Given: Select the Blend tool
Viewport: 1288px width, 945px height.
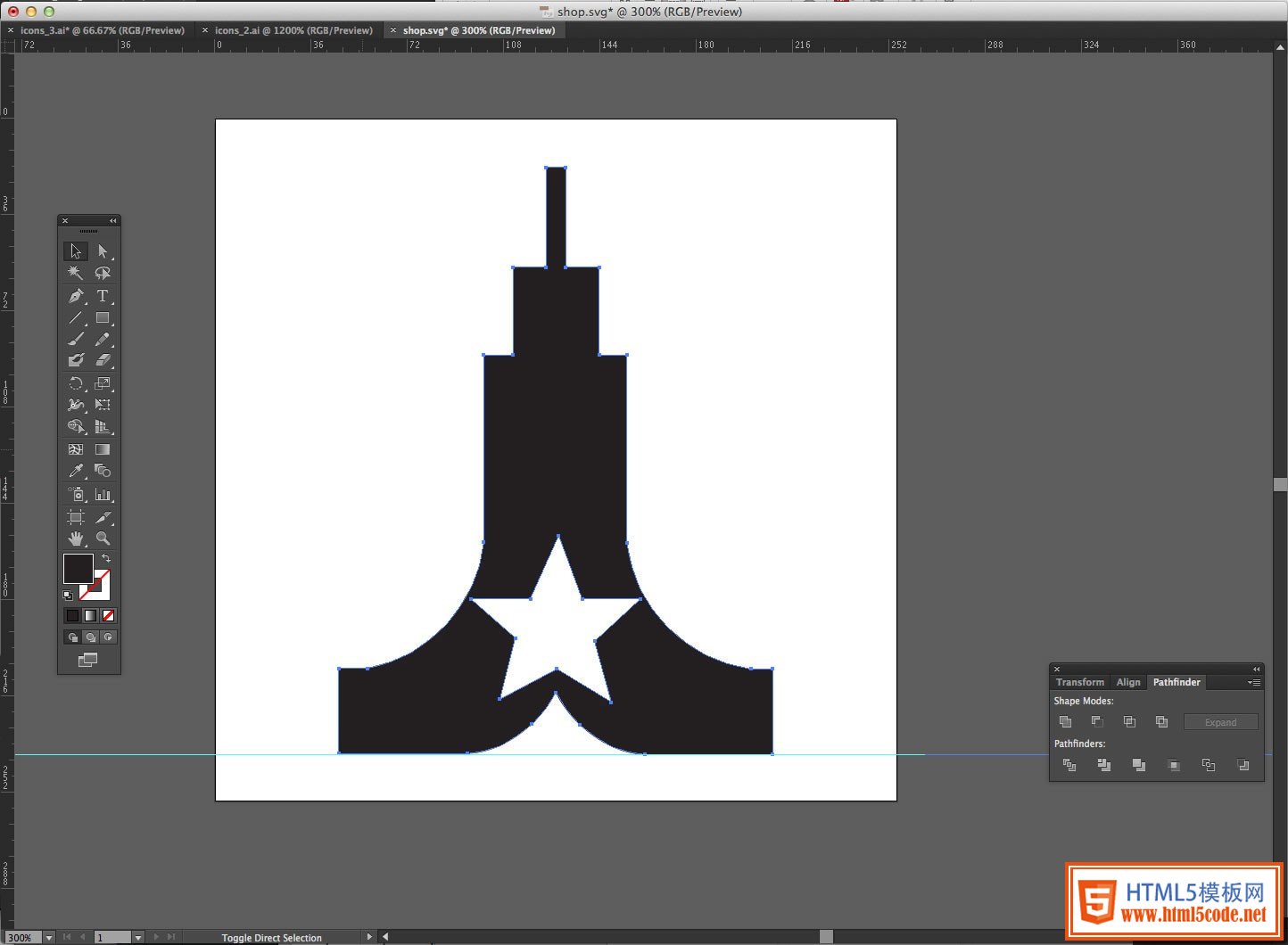Looking at the screenshot, I should (103, 471).
